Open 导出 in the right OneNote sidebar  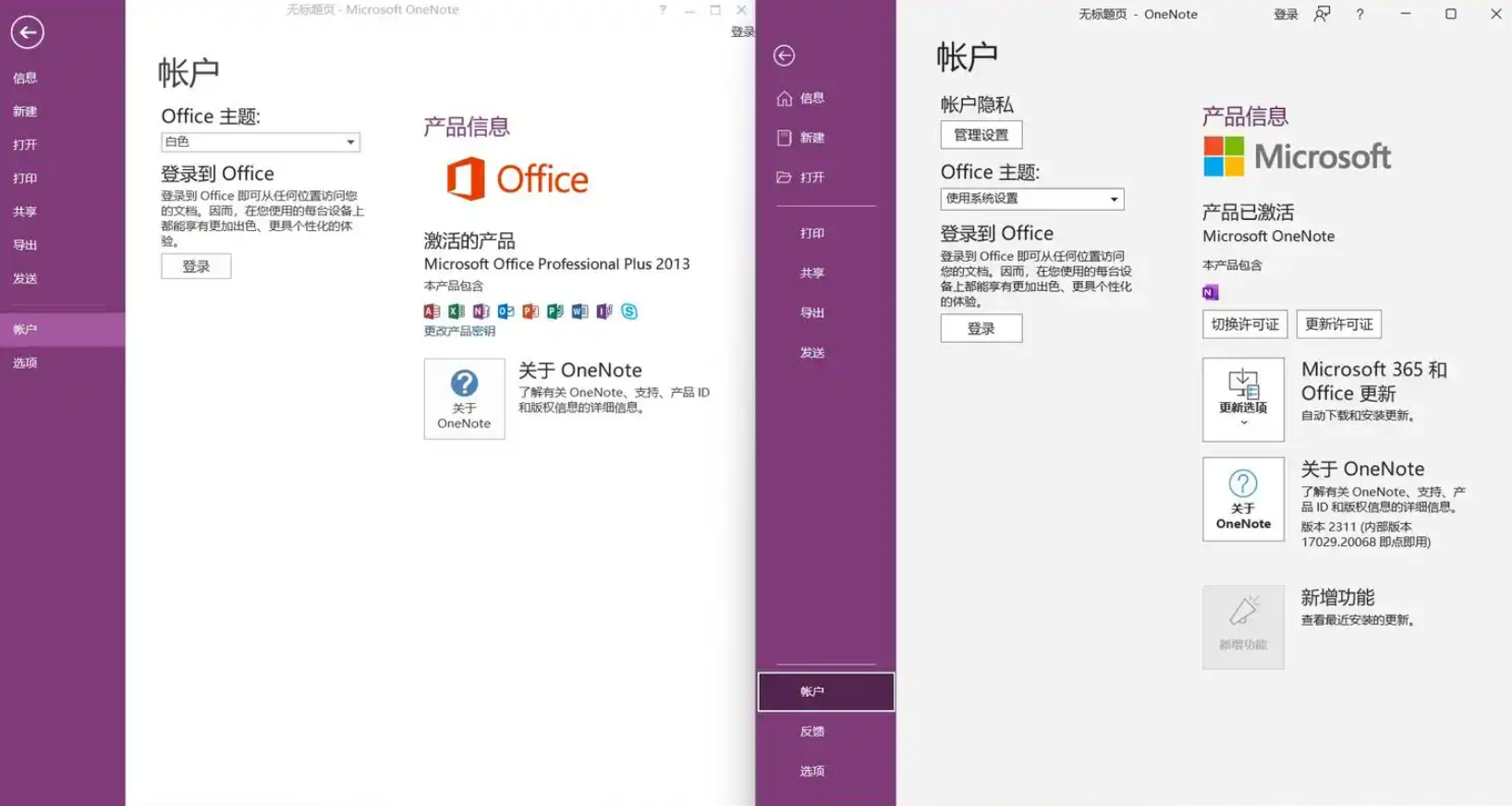pos(826,312)
